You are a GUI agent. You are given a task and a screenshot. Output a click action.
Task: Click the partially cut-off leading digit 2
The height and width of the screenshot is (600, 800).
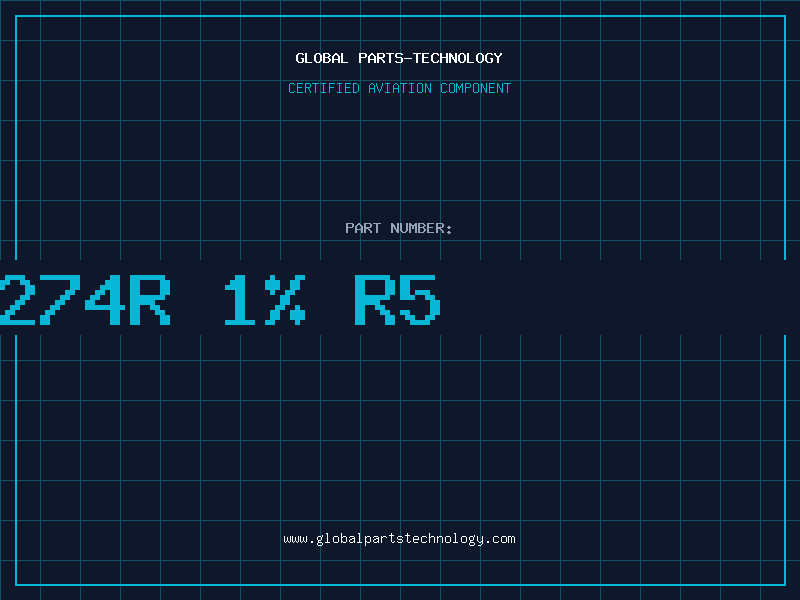(x=17, y=300)
